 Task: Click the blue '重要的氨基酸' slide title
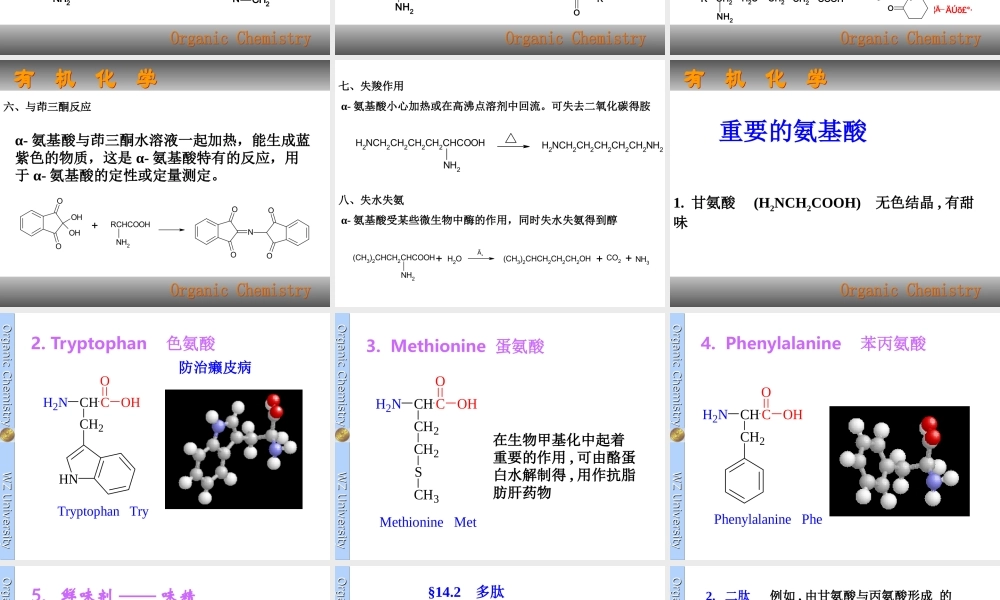794,131
